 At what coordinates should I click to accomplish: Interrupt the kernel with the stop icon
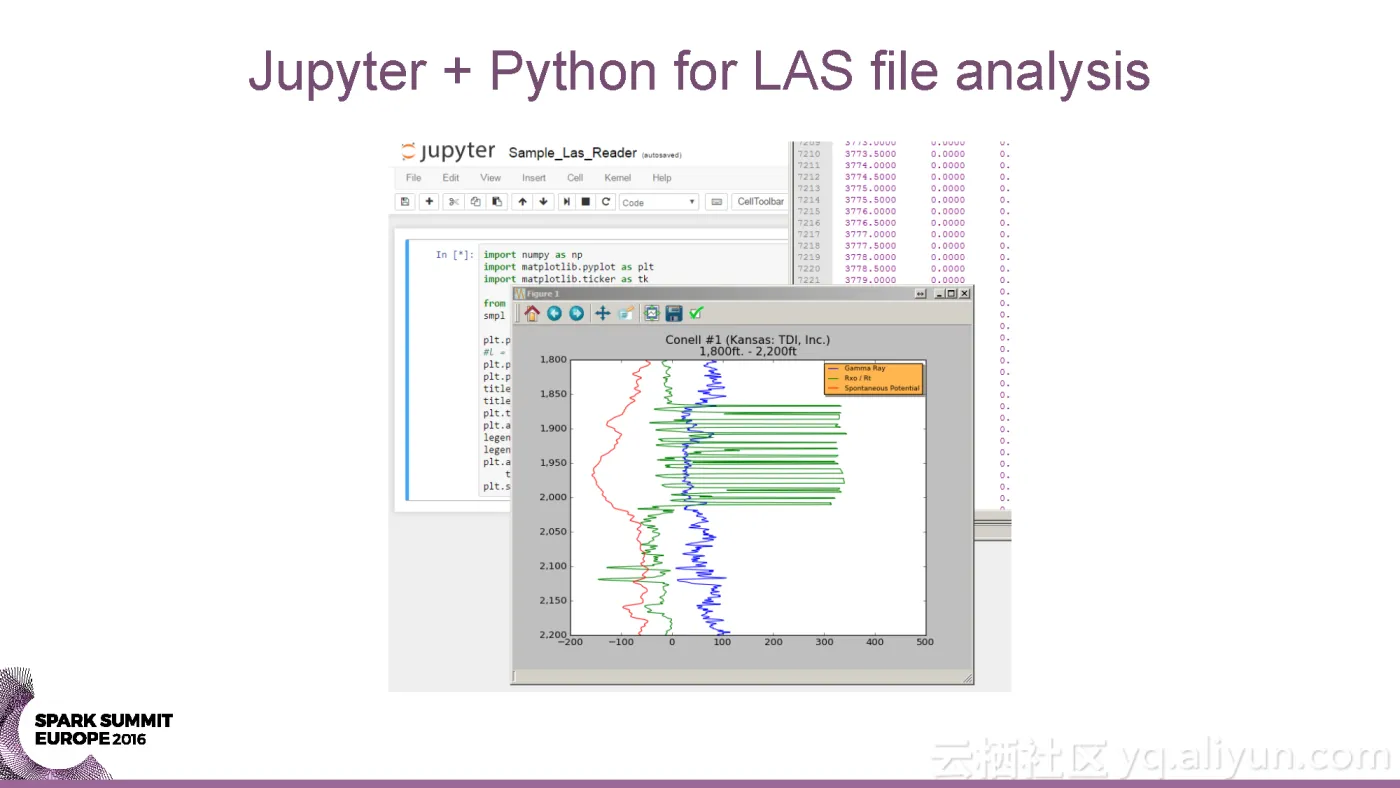pos(586,202)
